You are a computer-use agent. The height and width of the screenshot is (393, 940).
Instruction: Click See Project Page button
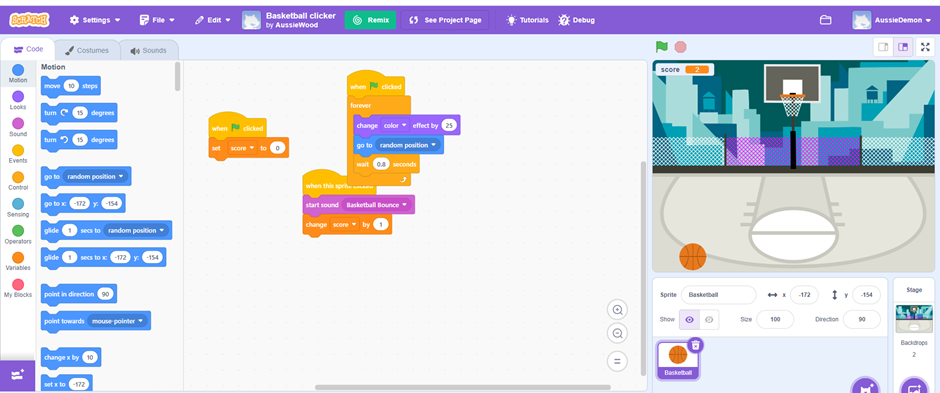pos(445,20)
